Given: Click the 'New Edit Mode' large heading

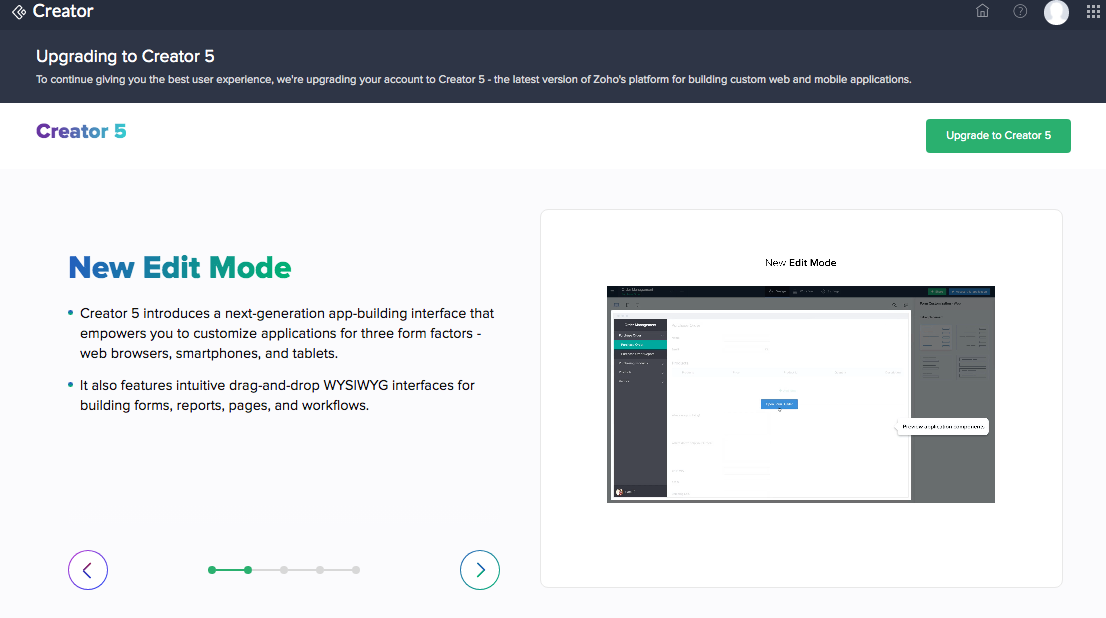Looking at the screenshot, I should 180,268.
